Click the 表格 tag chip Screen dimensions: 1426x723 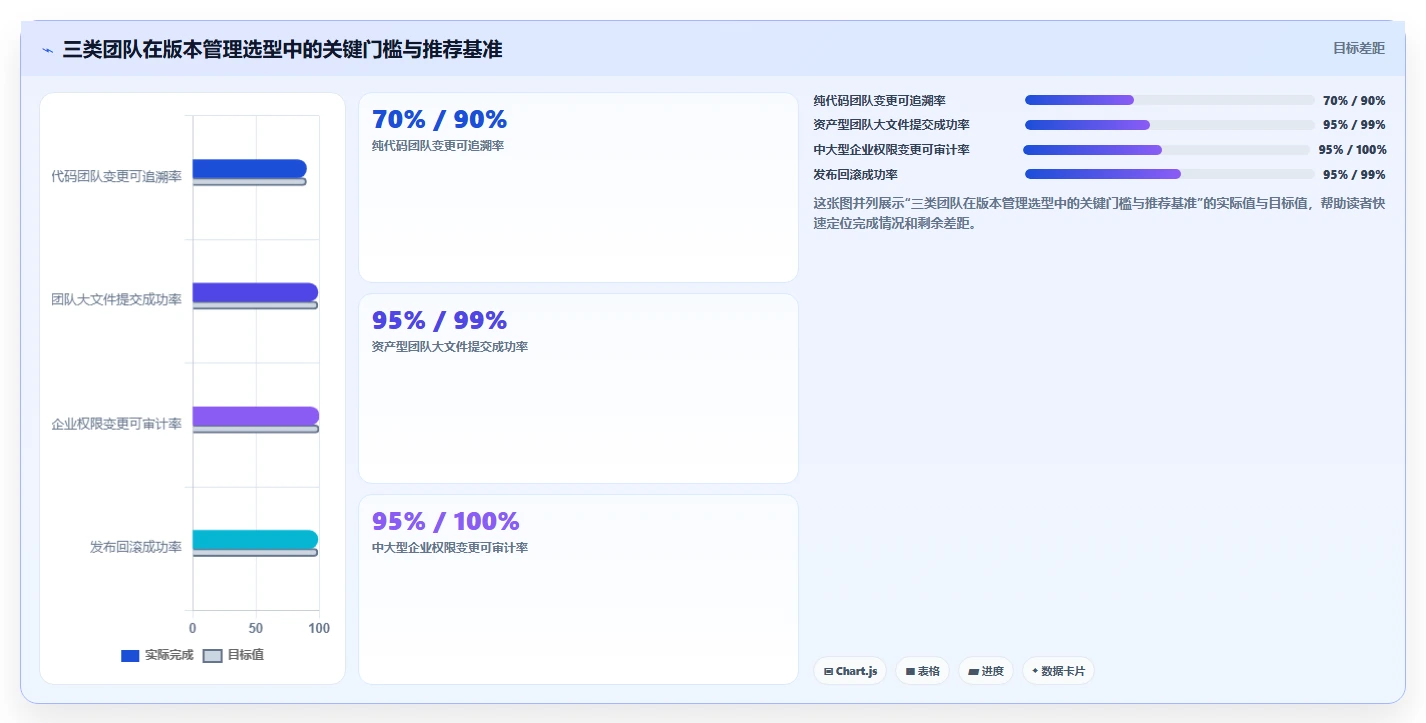(x=922, y=671)
